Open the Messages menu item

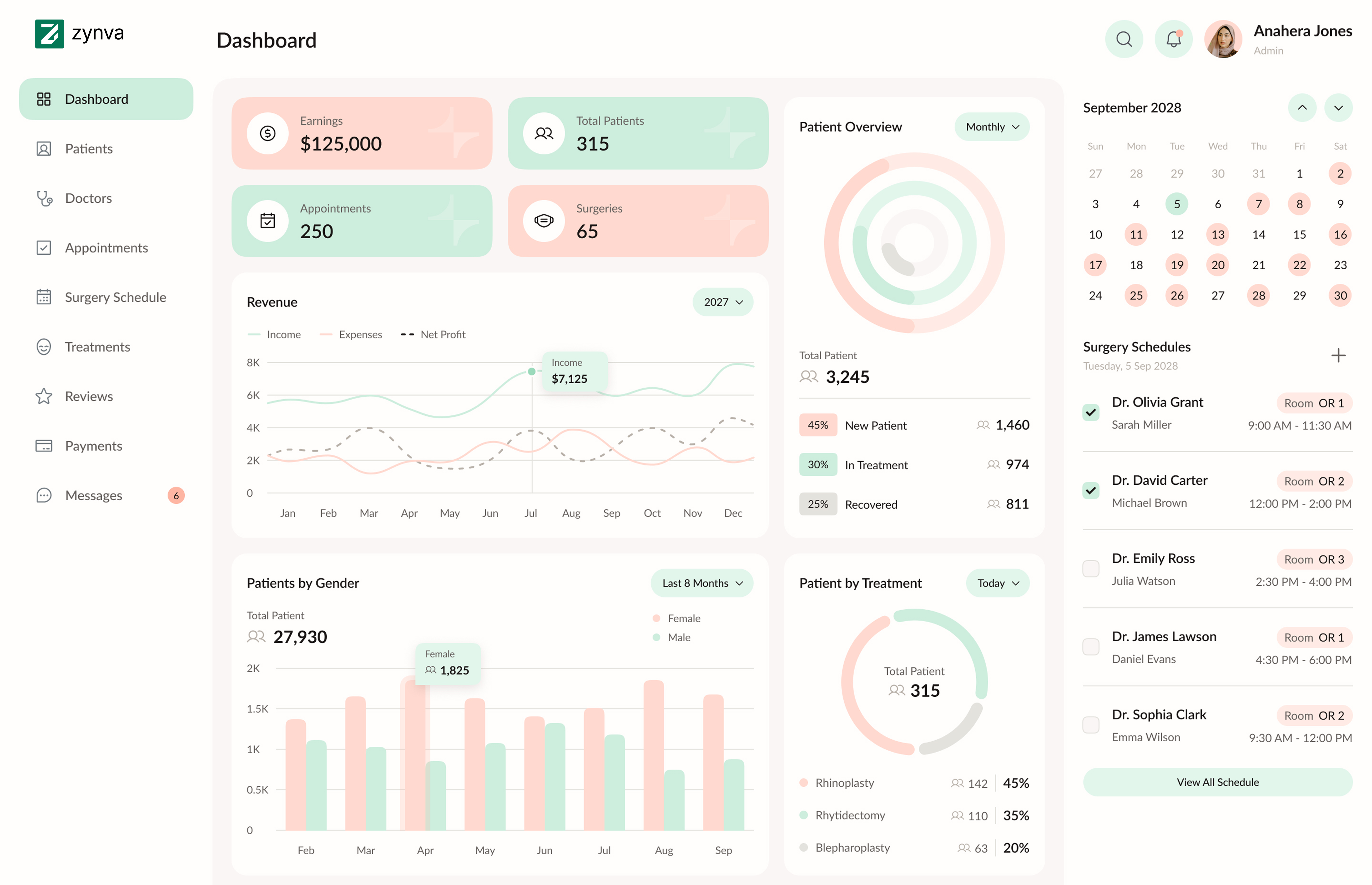(x=94, y=495)
